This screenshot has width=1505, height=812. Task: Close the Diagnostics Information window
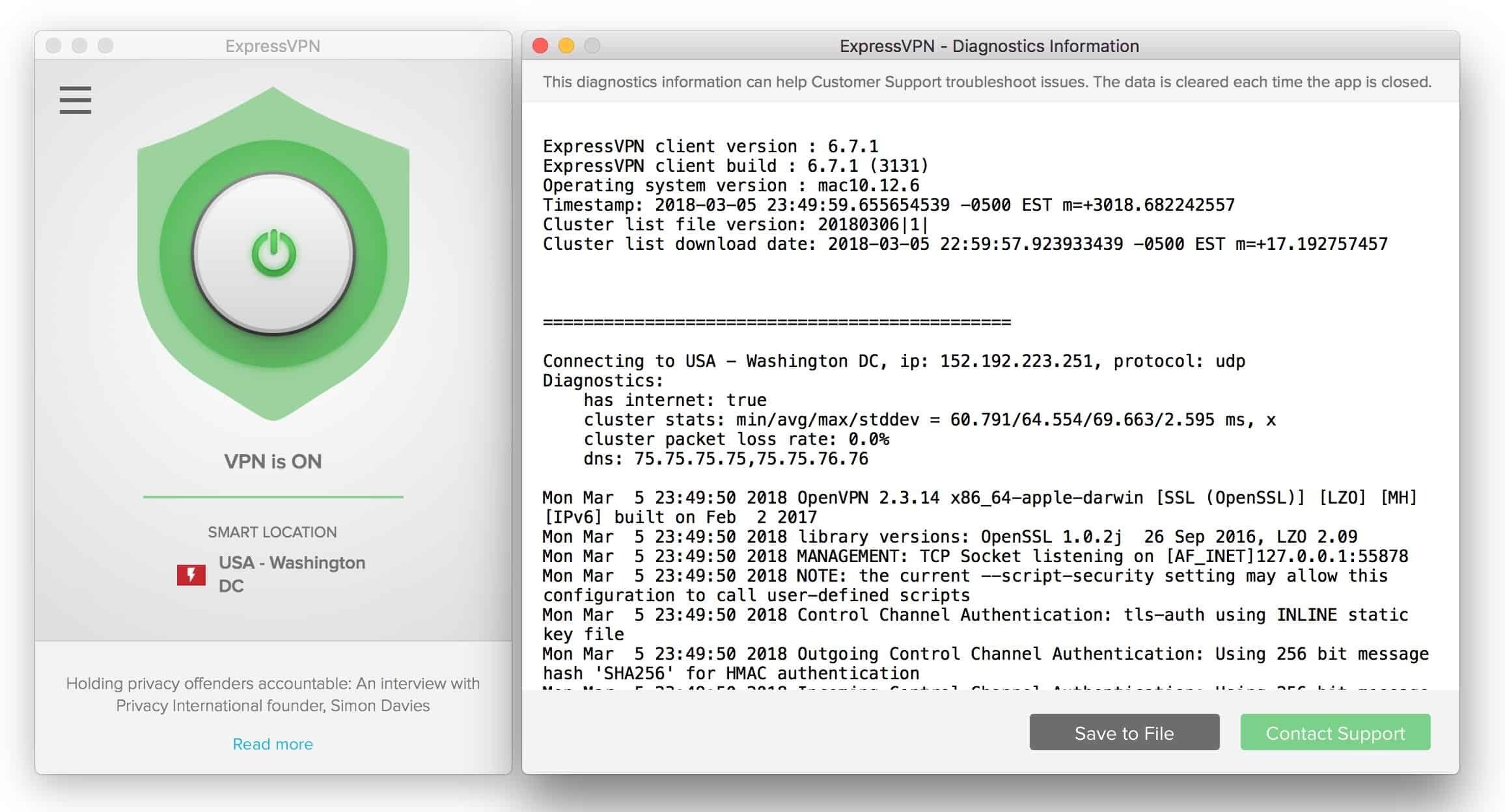540,46
